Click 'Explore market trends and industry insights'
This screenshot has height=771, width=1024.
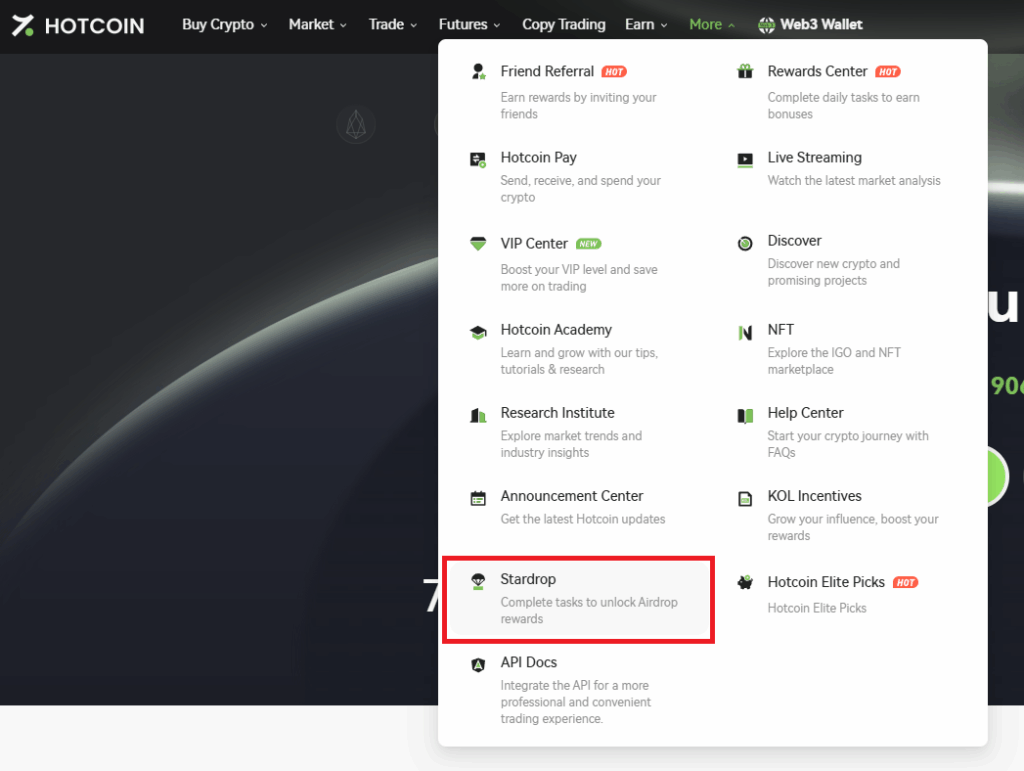click(571, 444)
